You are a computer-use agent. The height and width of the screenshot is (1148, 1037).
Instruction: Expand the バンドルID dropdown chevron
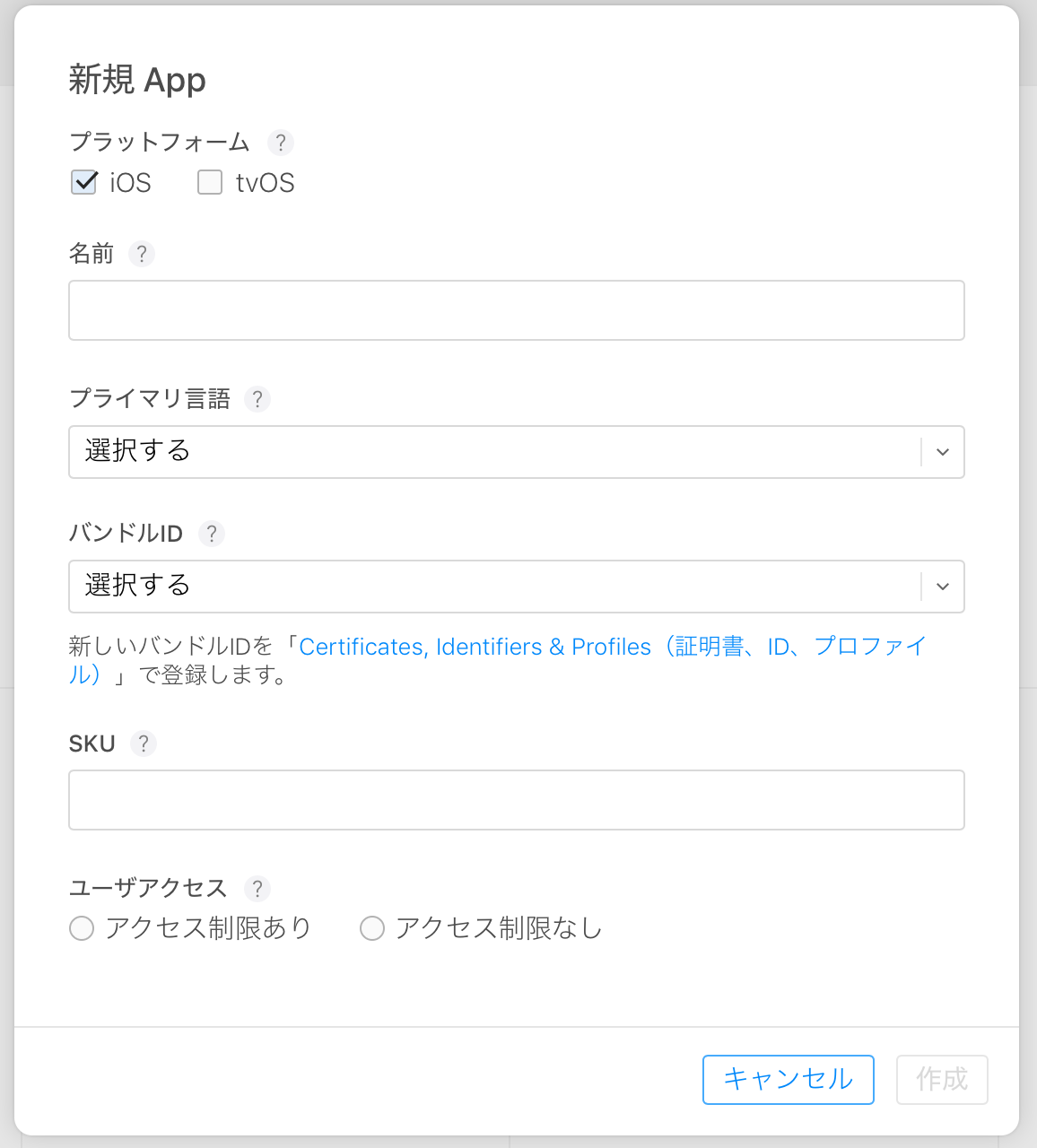[x=942, y=587]
